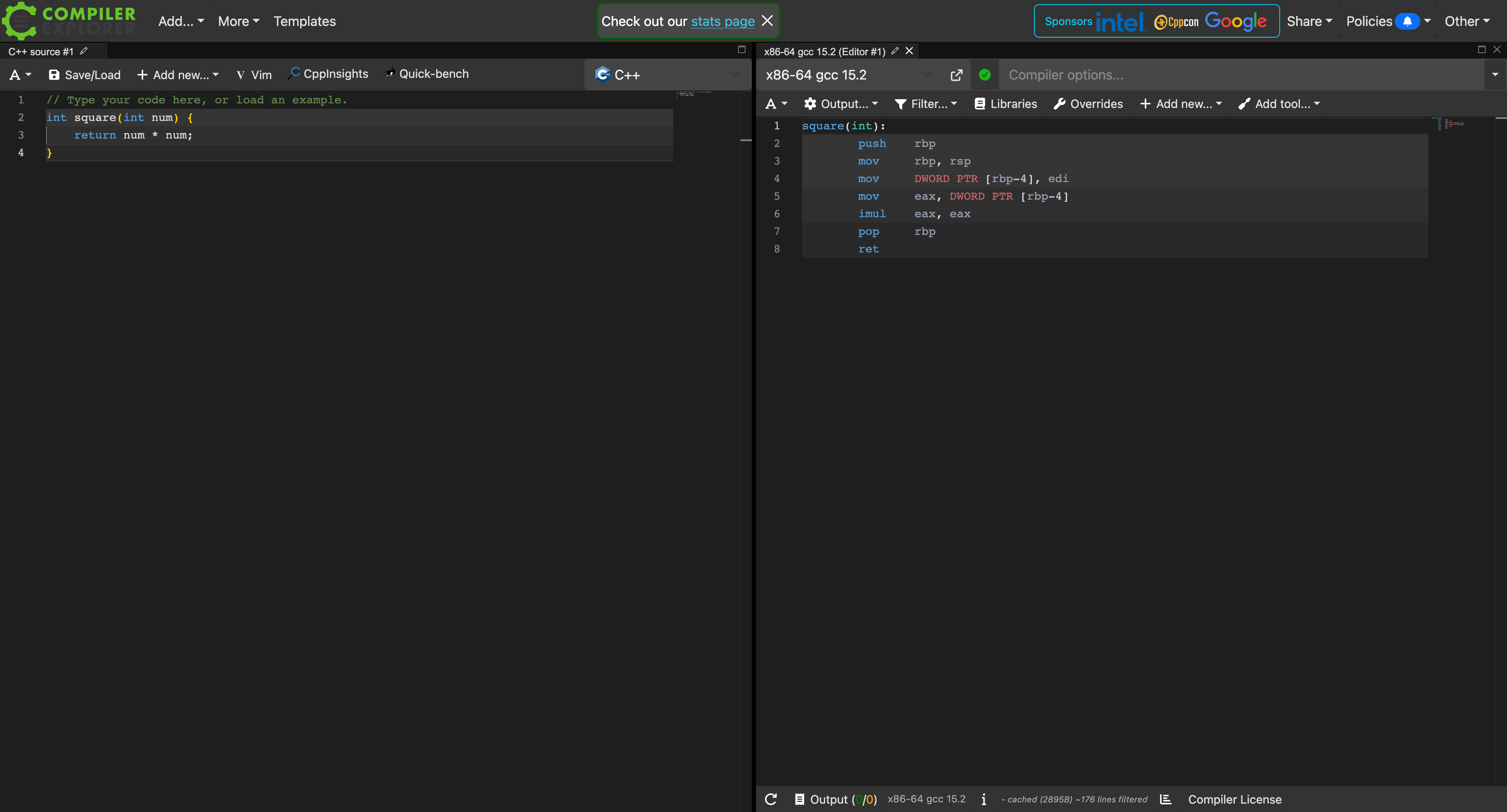Rename C++ source #1 with pencil icon
Viewport: 1507px width, 812px height.
coord(84,51)
